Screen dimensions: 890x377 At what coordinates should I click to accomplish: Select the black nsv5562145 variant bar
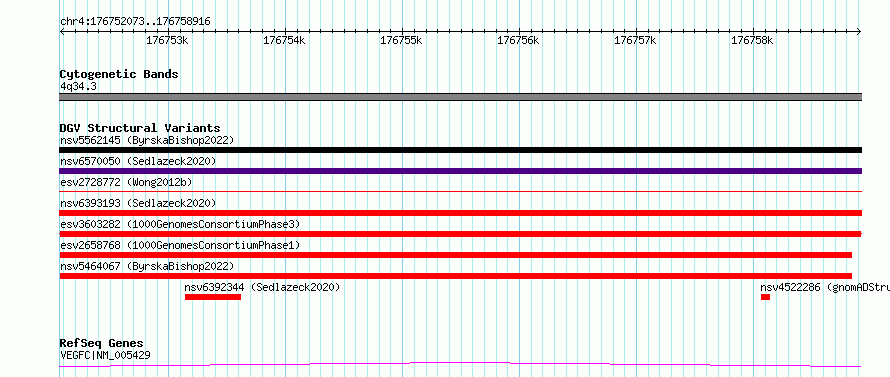pos(461,150)
